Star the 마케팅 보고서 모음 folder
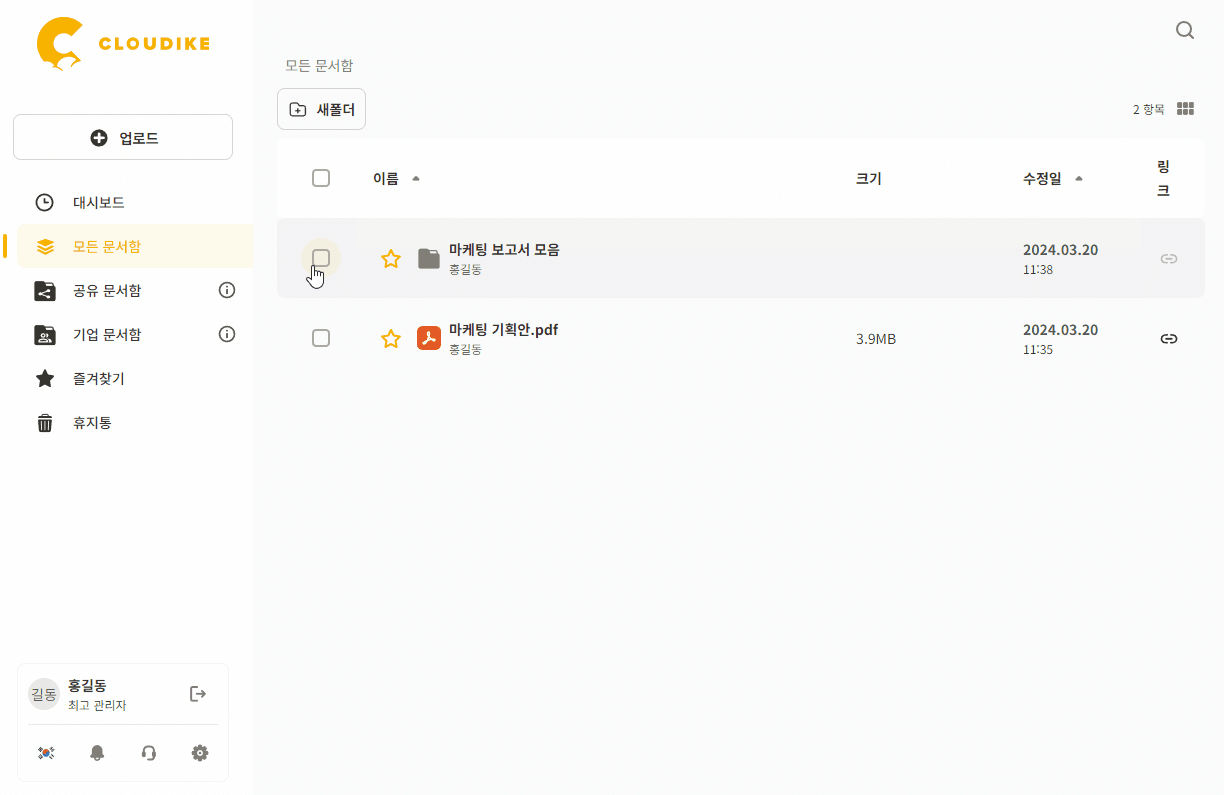The image size is (1224, 795). [391, 259]
